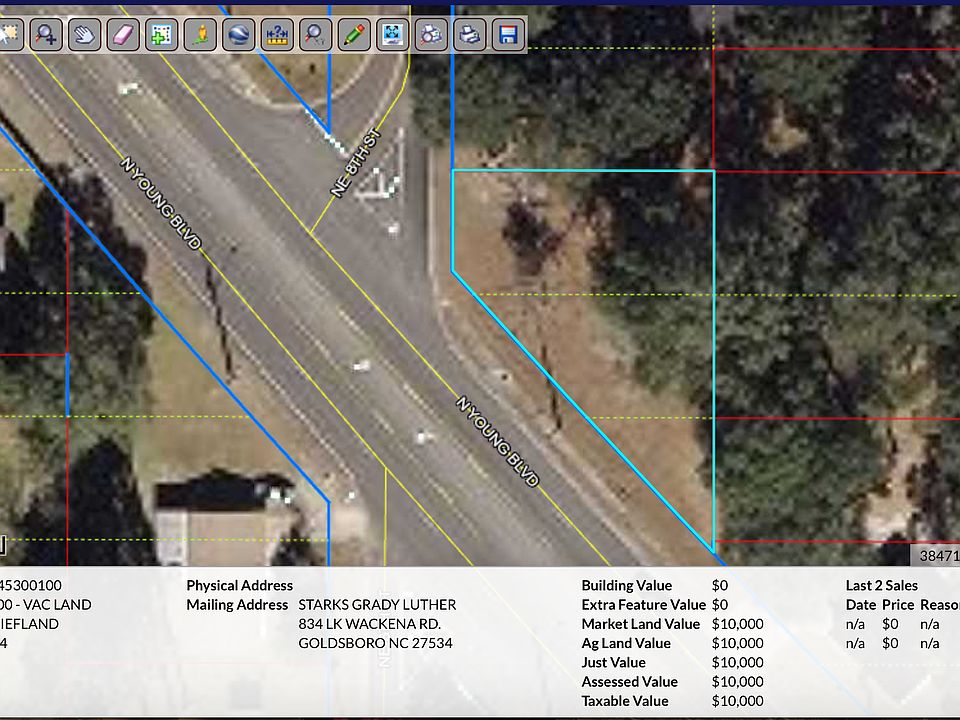Click the Taxable Value amount

click(737, 701)
